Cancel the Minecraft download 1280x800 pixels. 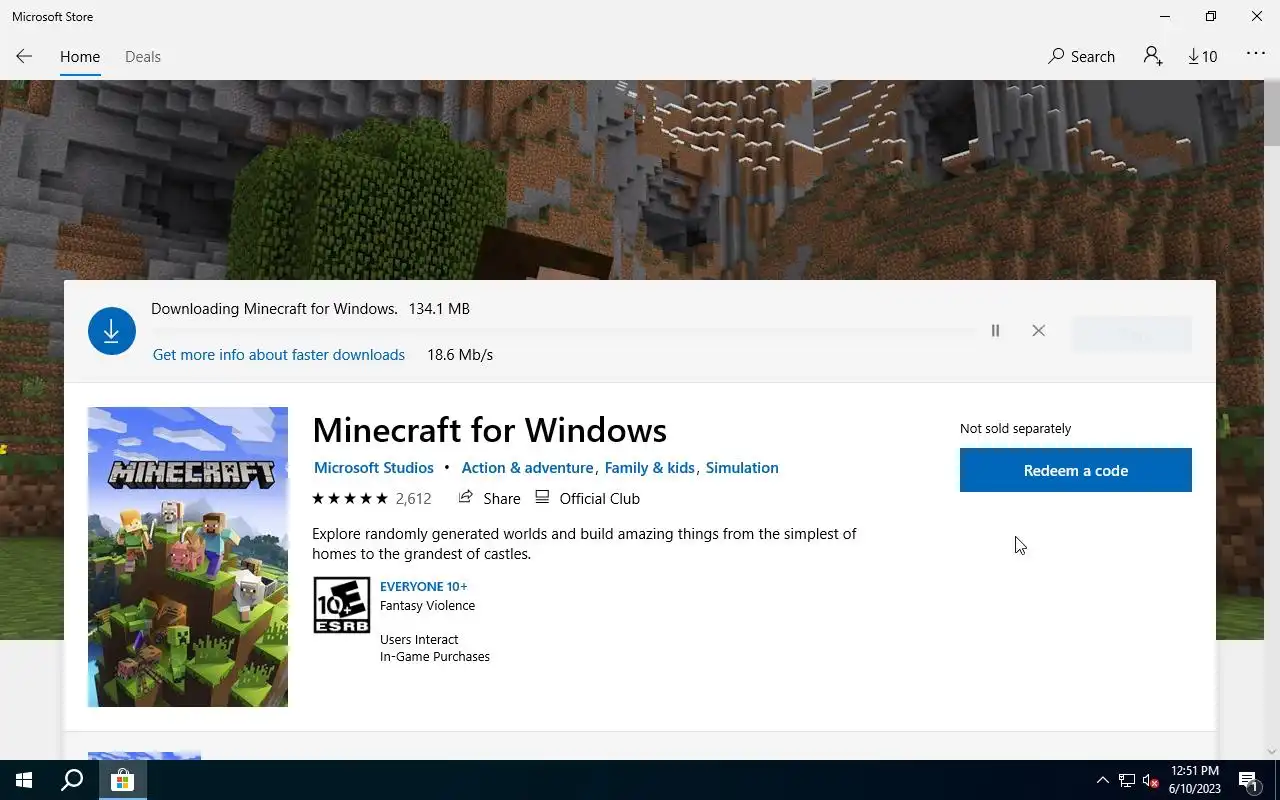(1038, 331)
